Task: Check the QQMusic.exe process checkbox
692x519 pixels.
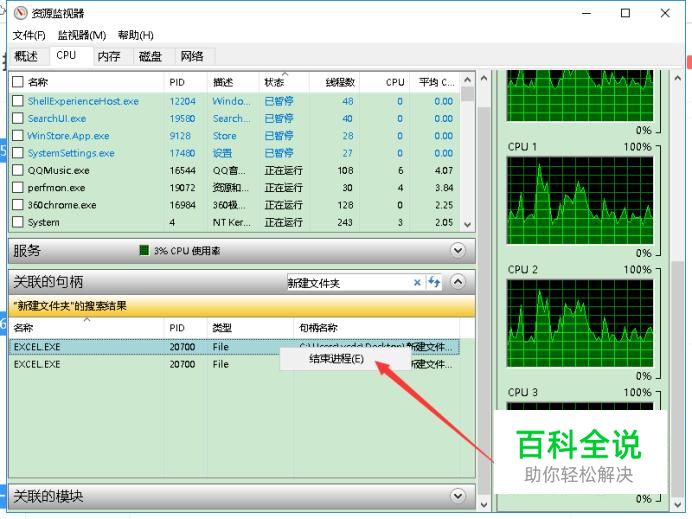Action: pos(18,170)
